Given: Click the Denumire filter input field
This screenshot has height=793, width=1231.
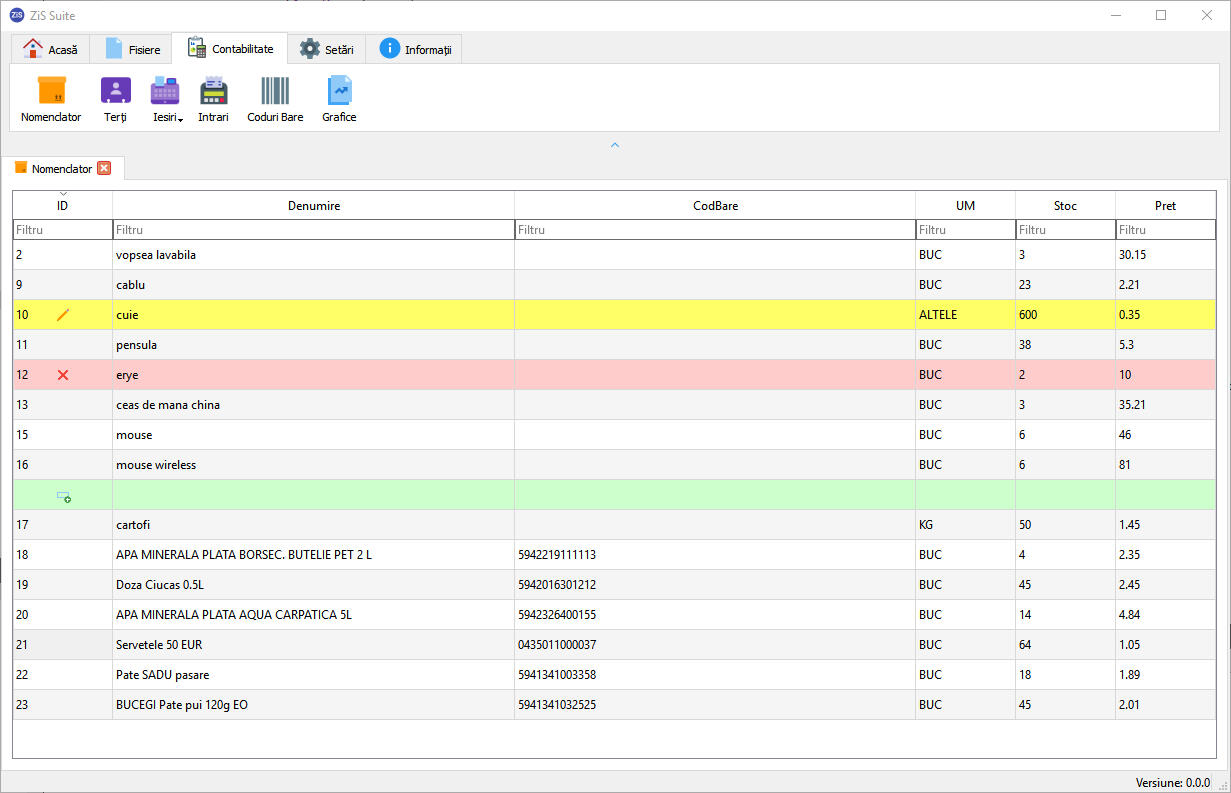Looking at the screenshot, I should coord(313,230).
